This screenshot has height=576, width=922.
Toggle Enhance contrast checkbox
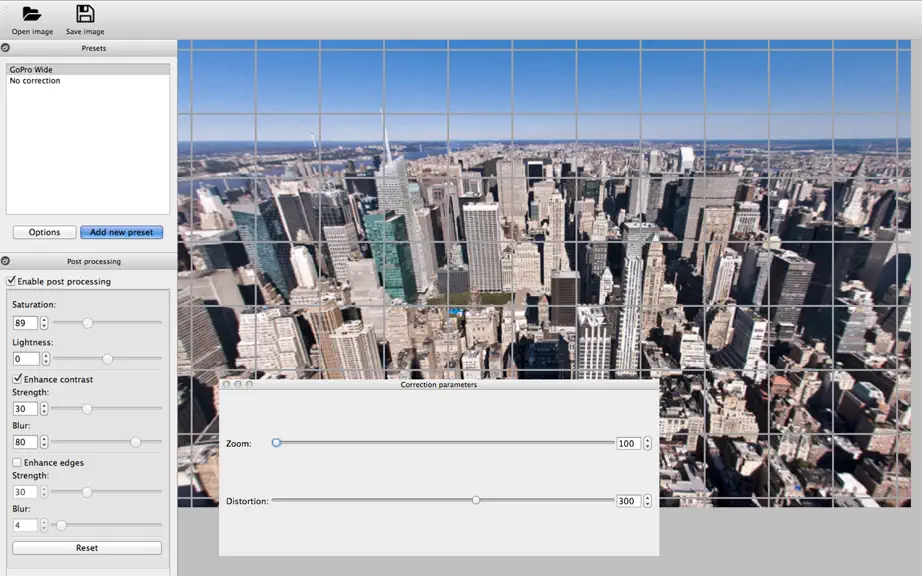[17, 379]
